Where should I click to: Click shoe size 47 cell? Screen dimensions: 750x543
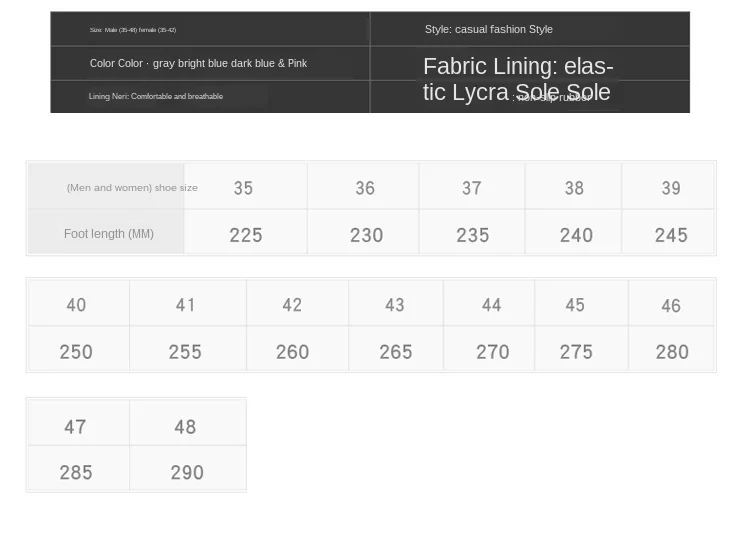pyautogui.click(x=75, y=426)
